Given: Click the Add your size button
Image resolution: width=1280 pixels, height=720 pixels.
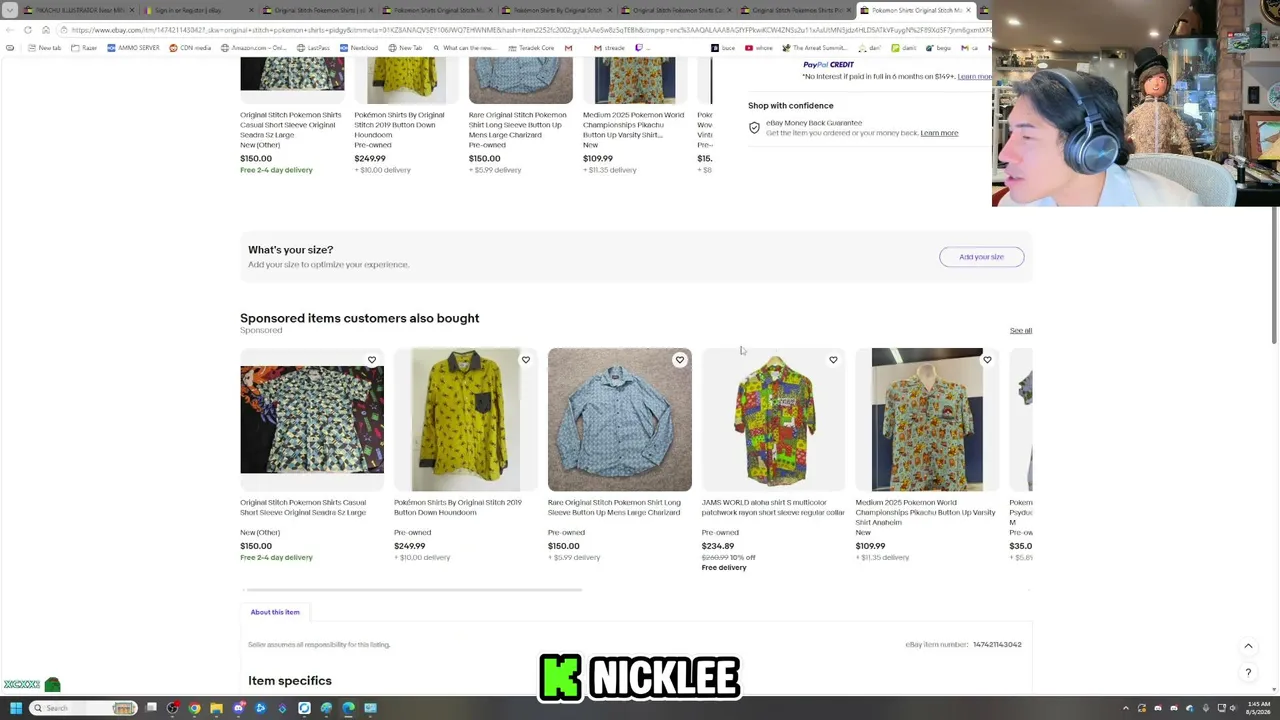Looking at the screenshot, I should pyautogui.click(x=981, y=257).
